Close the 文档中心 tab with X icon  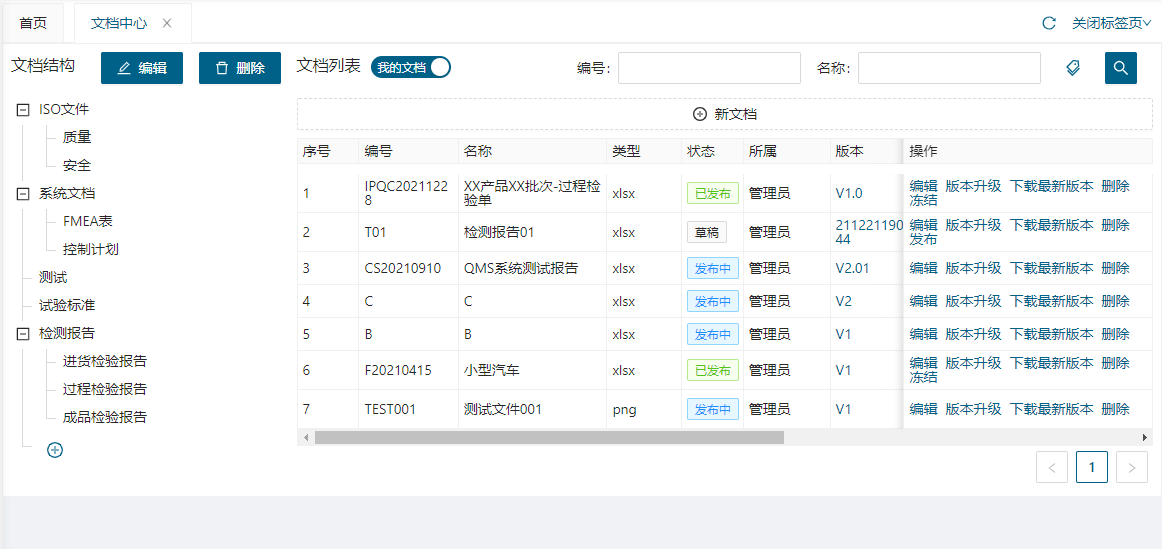(x=167, y=23)
